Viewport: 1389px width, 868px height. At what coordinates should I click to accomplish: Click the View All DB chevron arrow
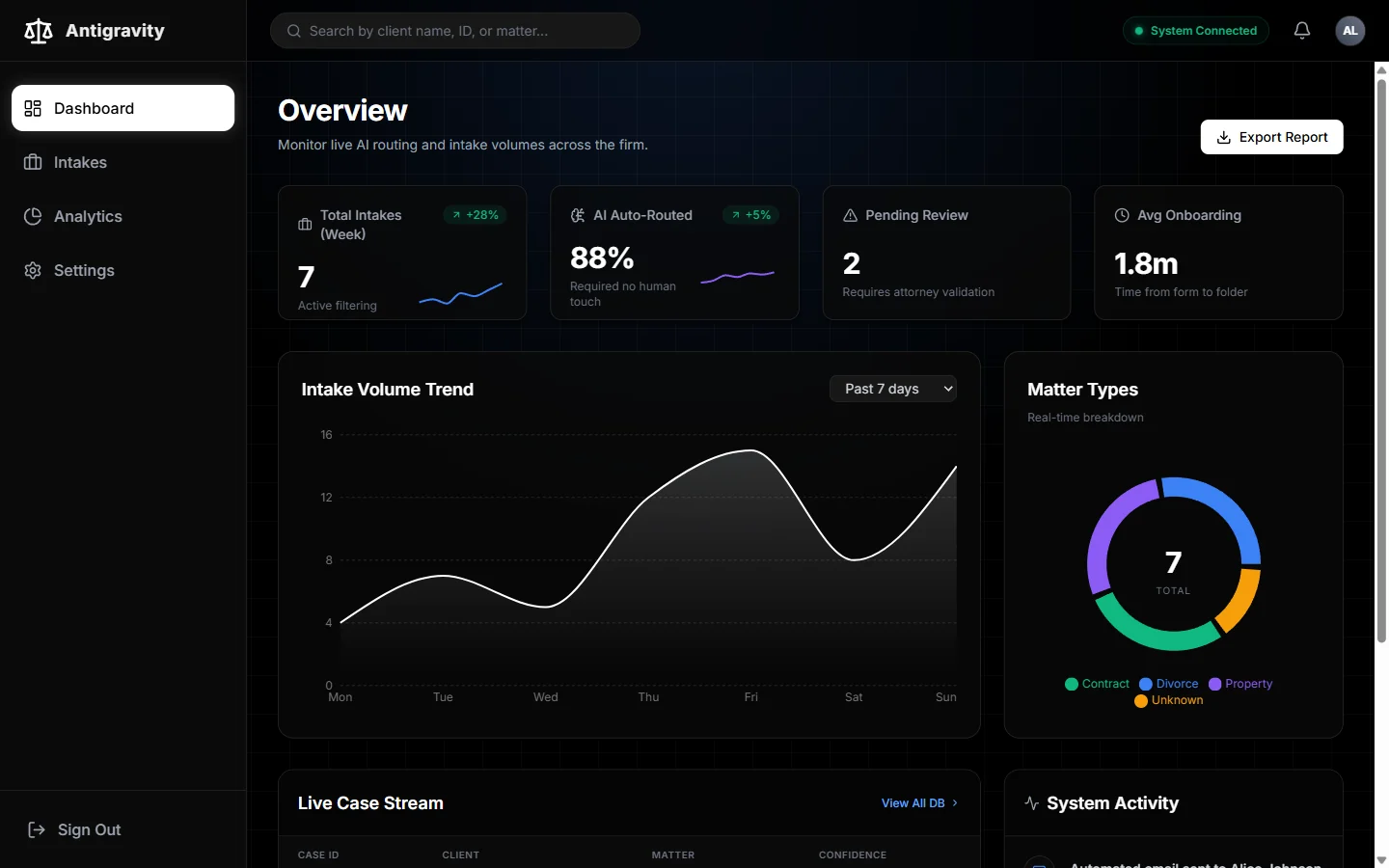pos(955,803)
